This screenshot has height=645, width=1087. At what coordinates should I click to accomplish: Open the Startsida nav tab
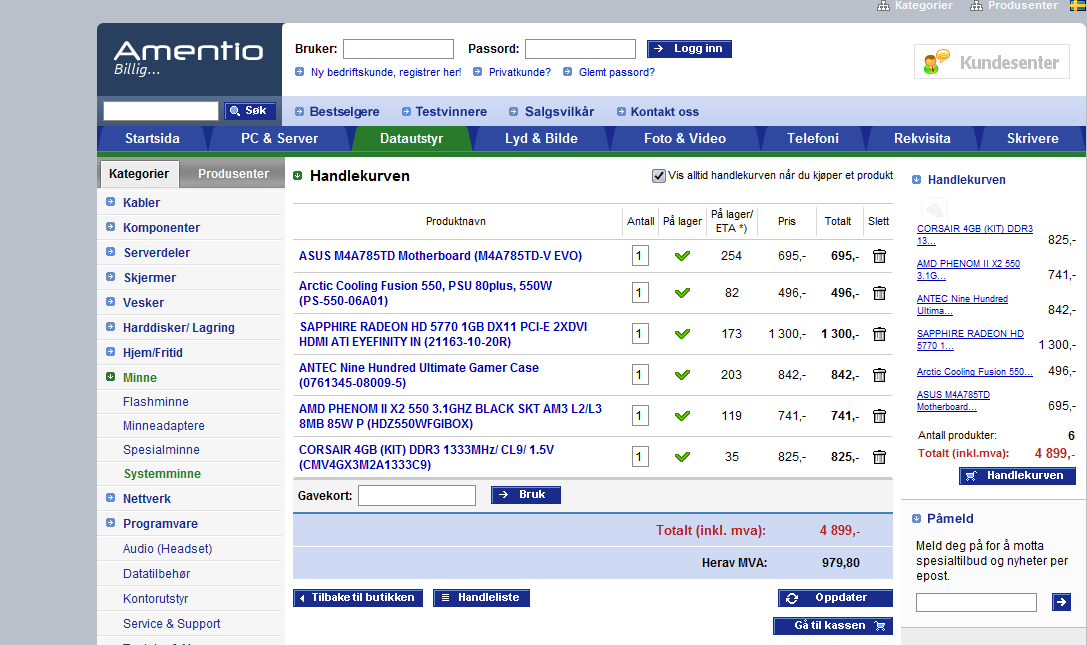152,139
